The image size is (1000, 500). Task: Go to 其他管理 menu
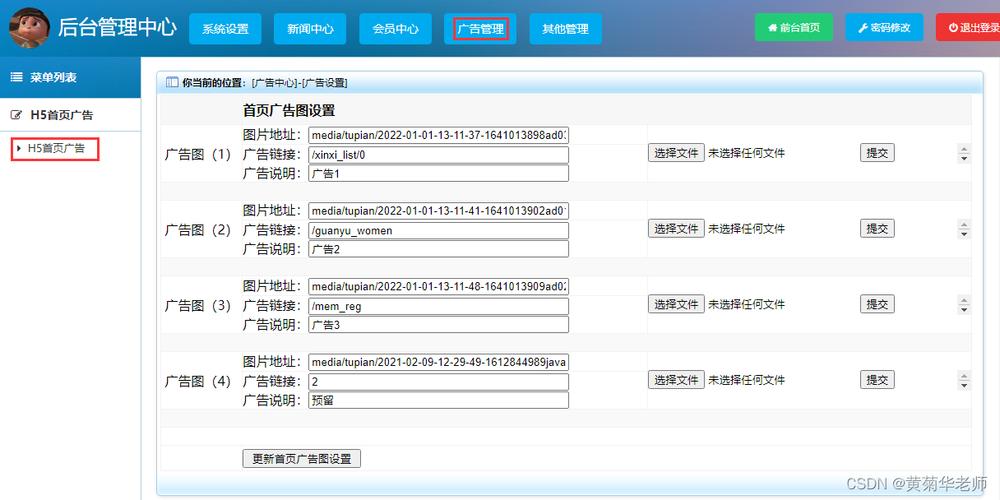point(565,29)
